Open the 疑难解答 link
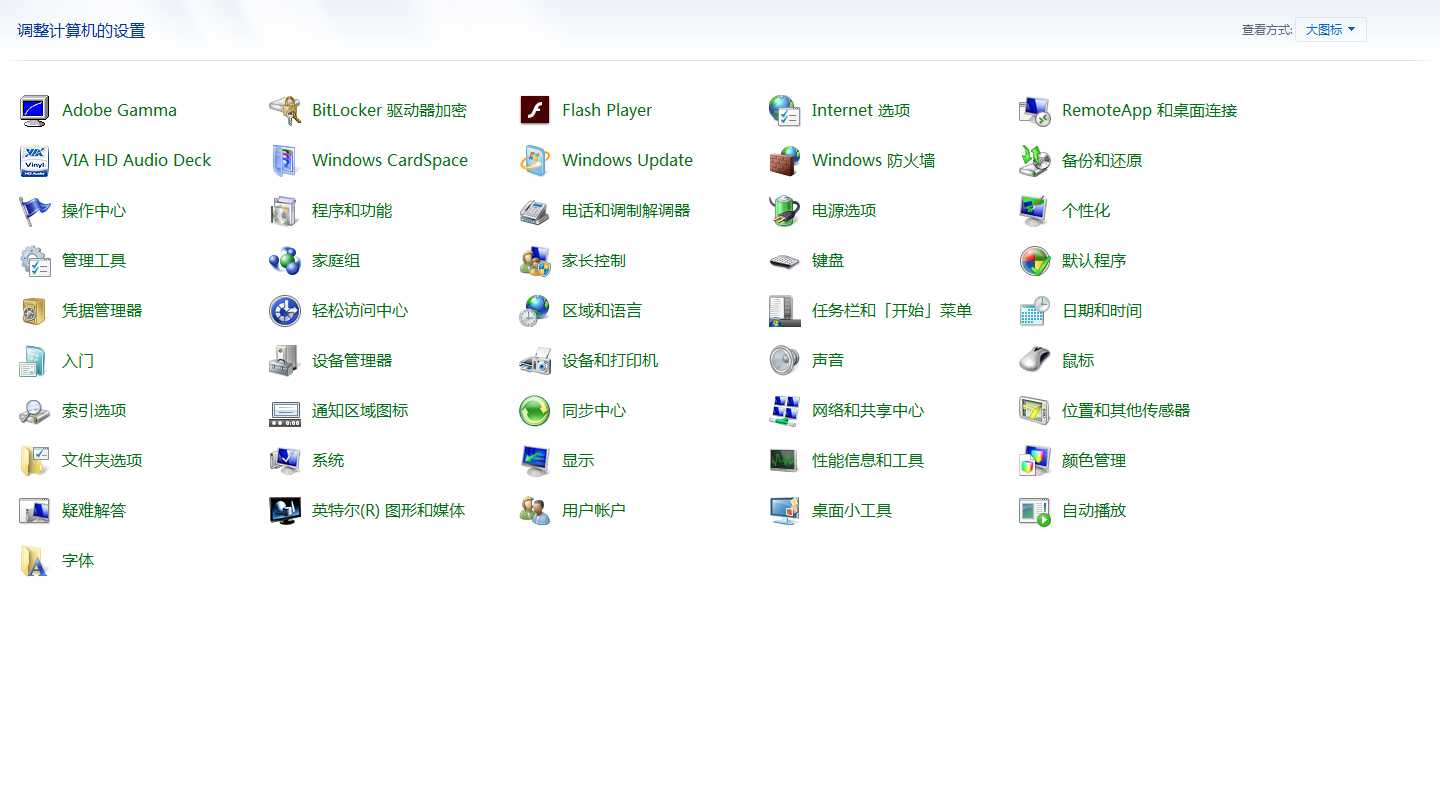The height and width of the screenshot is (803, 1440). [94, 510]
